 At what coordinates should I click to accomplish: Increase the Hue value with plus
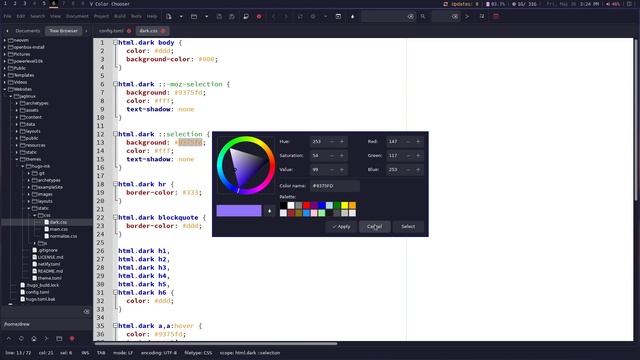pyautogui.click(x=342, y=142)
